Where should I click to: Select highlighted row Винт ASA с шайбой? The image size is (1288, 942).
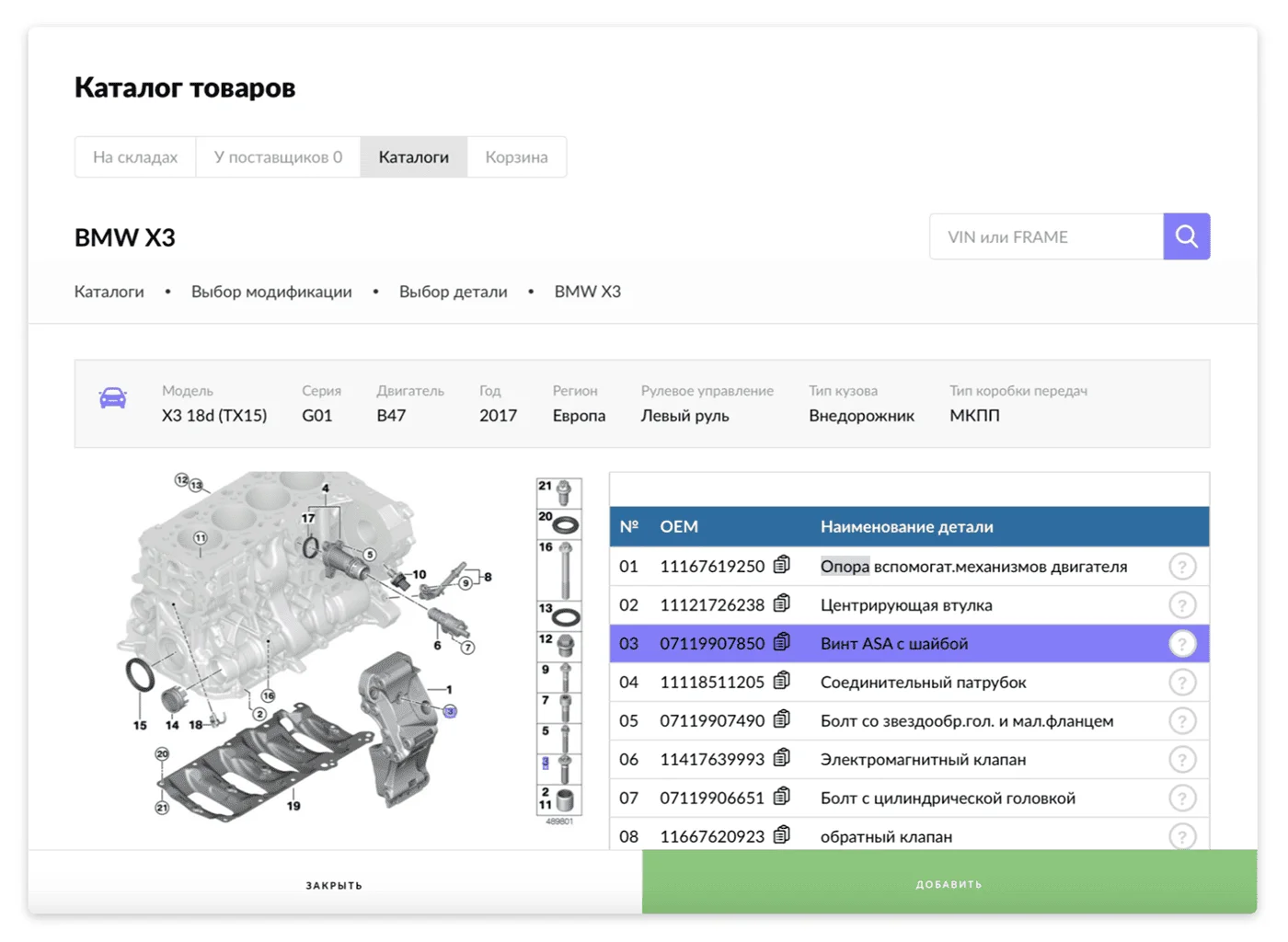point(909,644)
